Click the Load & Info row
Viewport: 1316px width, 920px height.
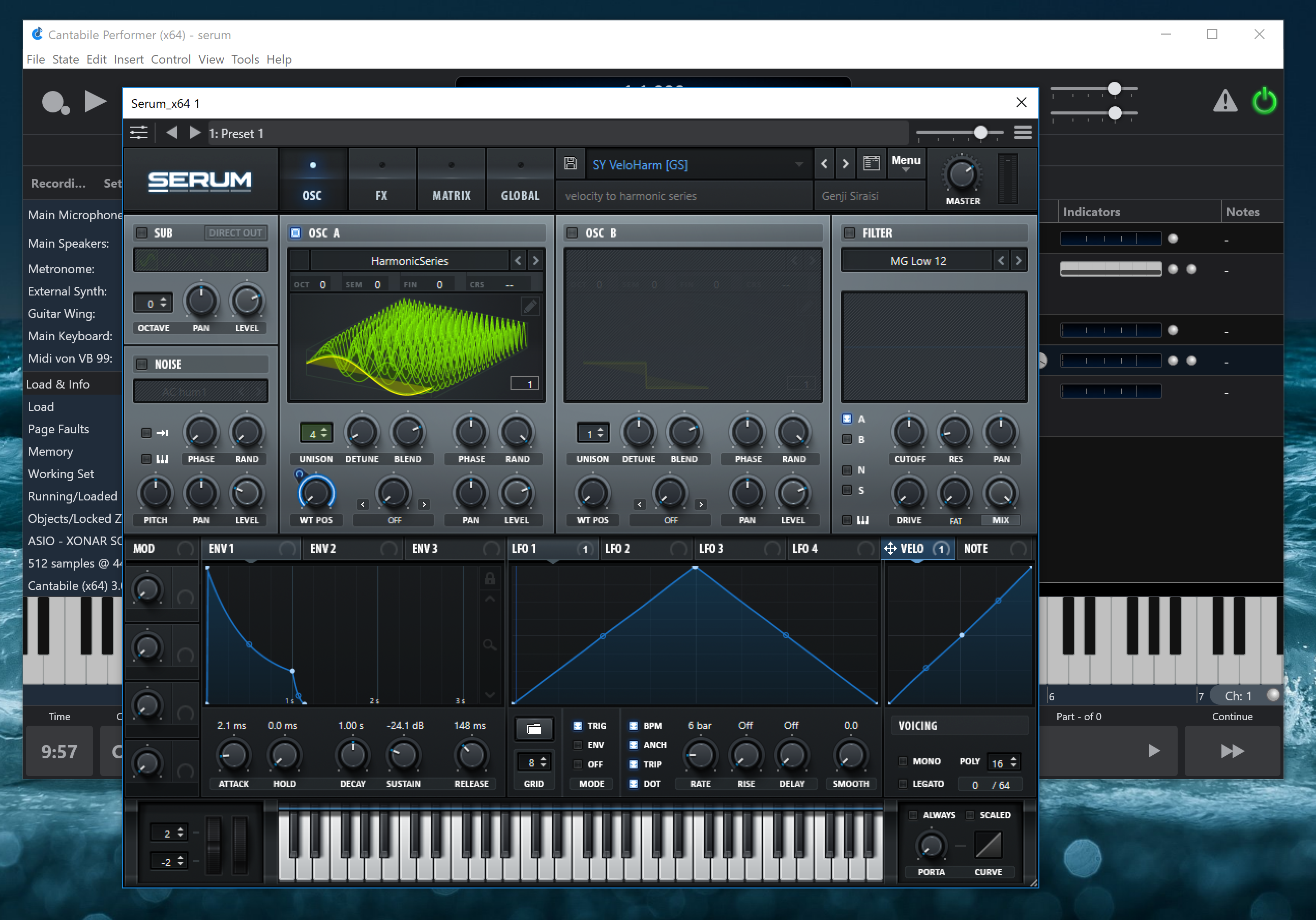tap(73, 384)
